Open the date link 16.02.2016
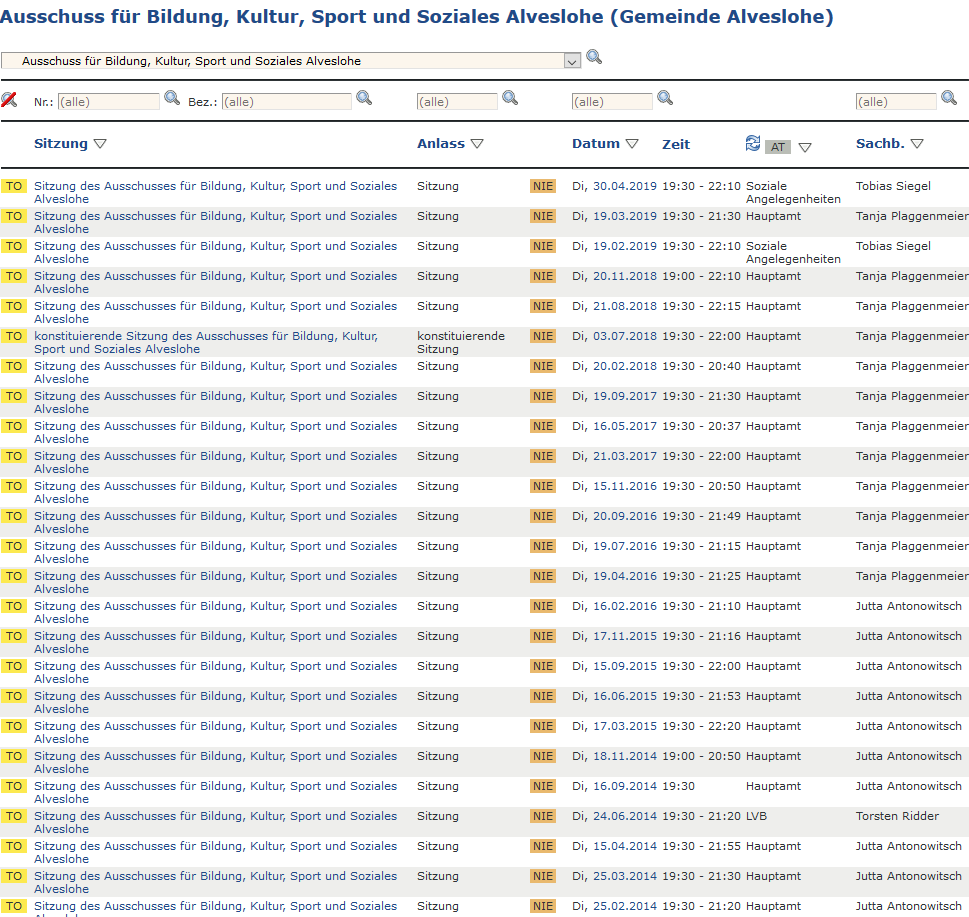The width and height of the screenshot is (969, 917). click(x=625, y=606)
